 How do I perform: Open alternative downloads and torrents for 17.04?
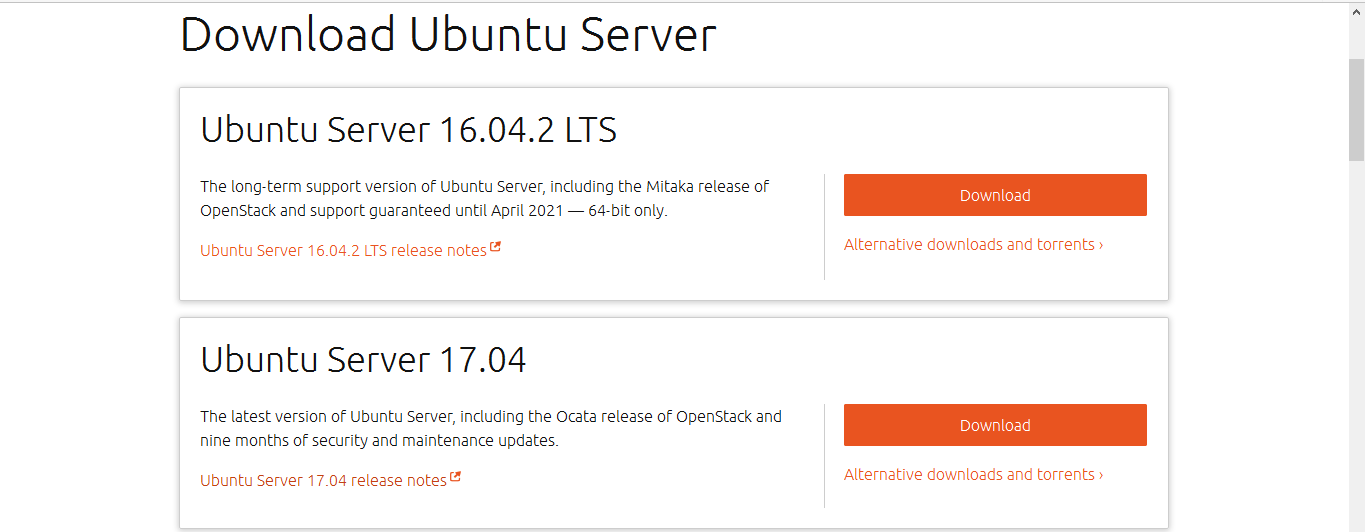(969, 475)
